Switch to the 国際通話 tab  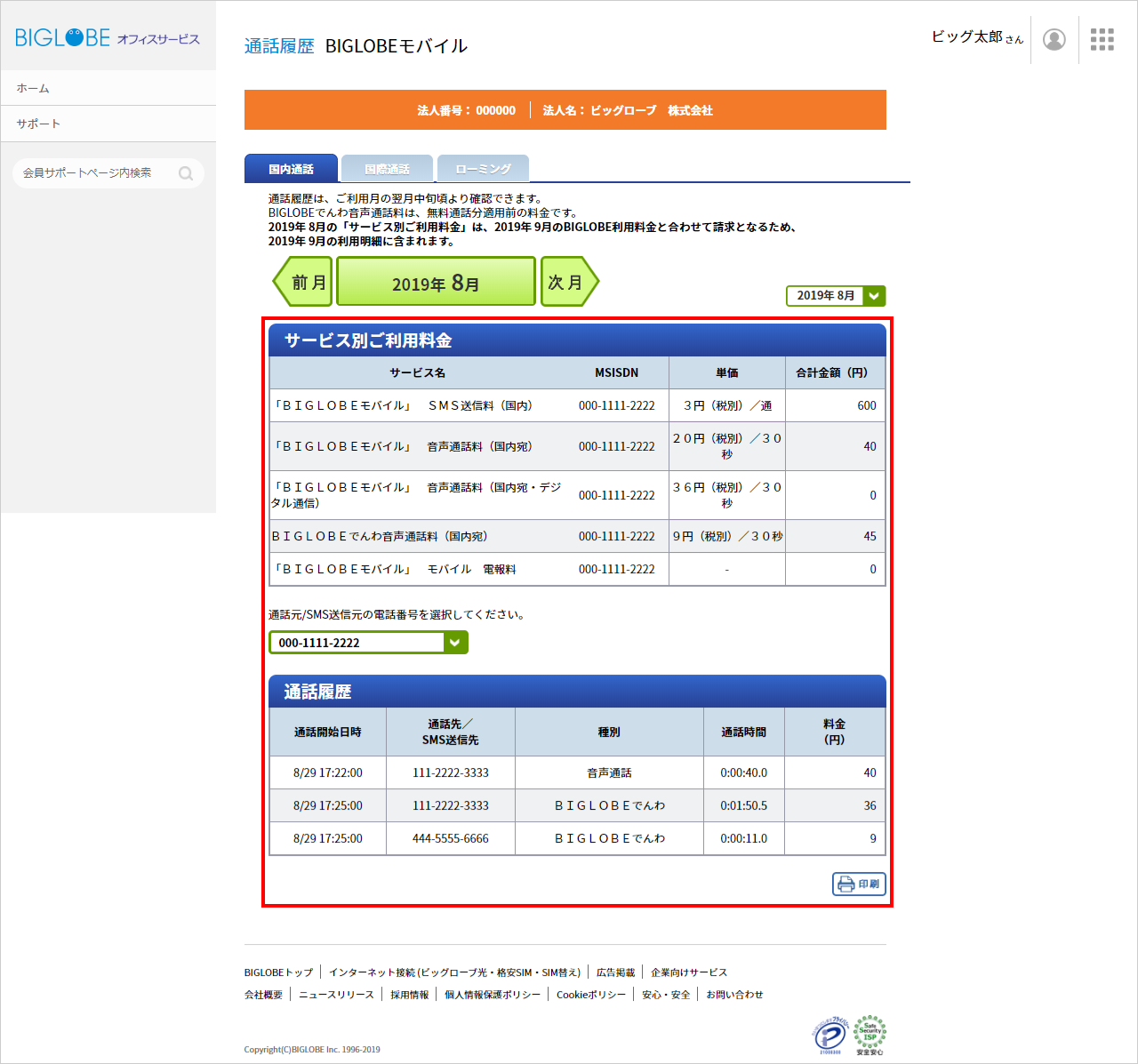(387, 169)
